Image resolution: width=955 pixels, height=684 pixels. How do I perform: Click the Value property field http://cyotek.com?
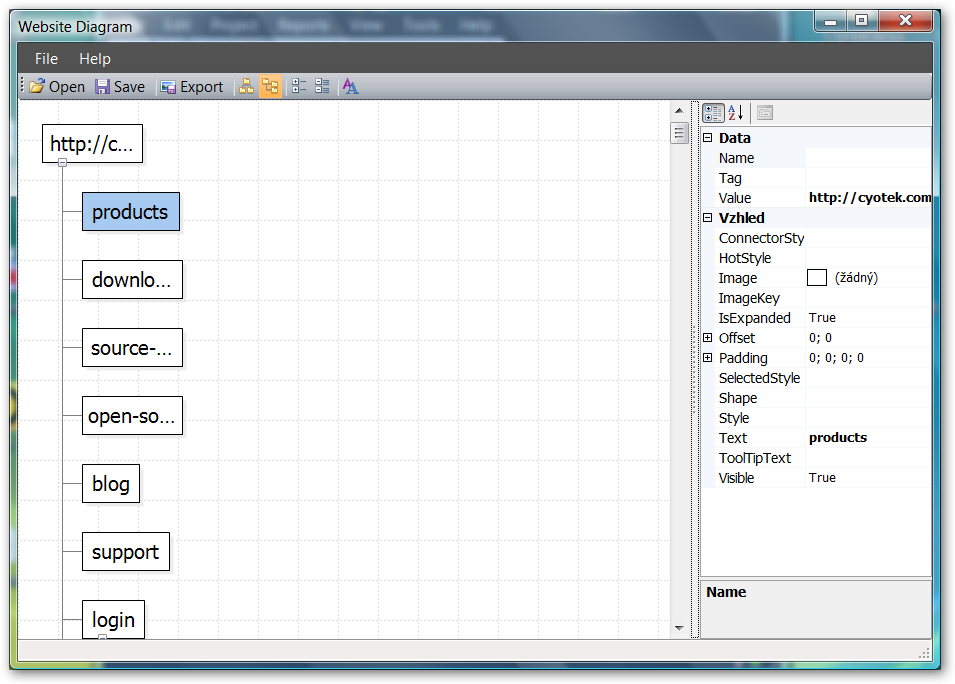click(868, 198)
